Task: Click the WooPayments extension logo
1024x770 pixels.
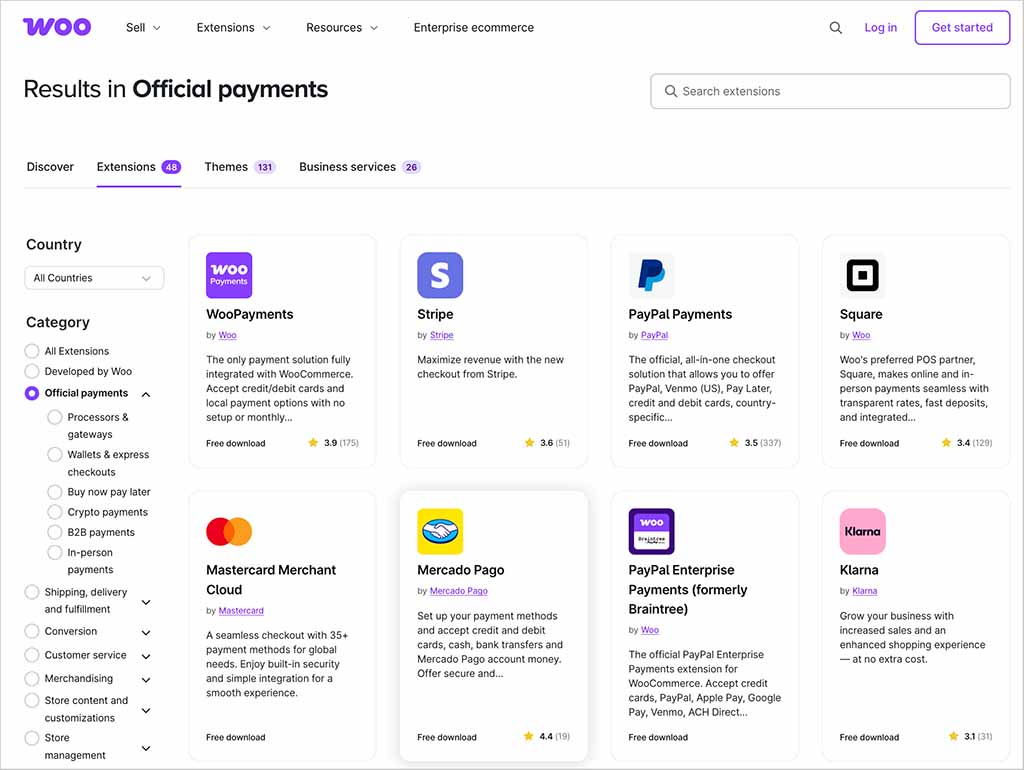Action: [x=229, y=275]
